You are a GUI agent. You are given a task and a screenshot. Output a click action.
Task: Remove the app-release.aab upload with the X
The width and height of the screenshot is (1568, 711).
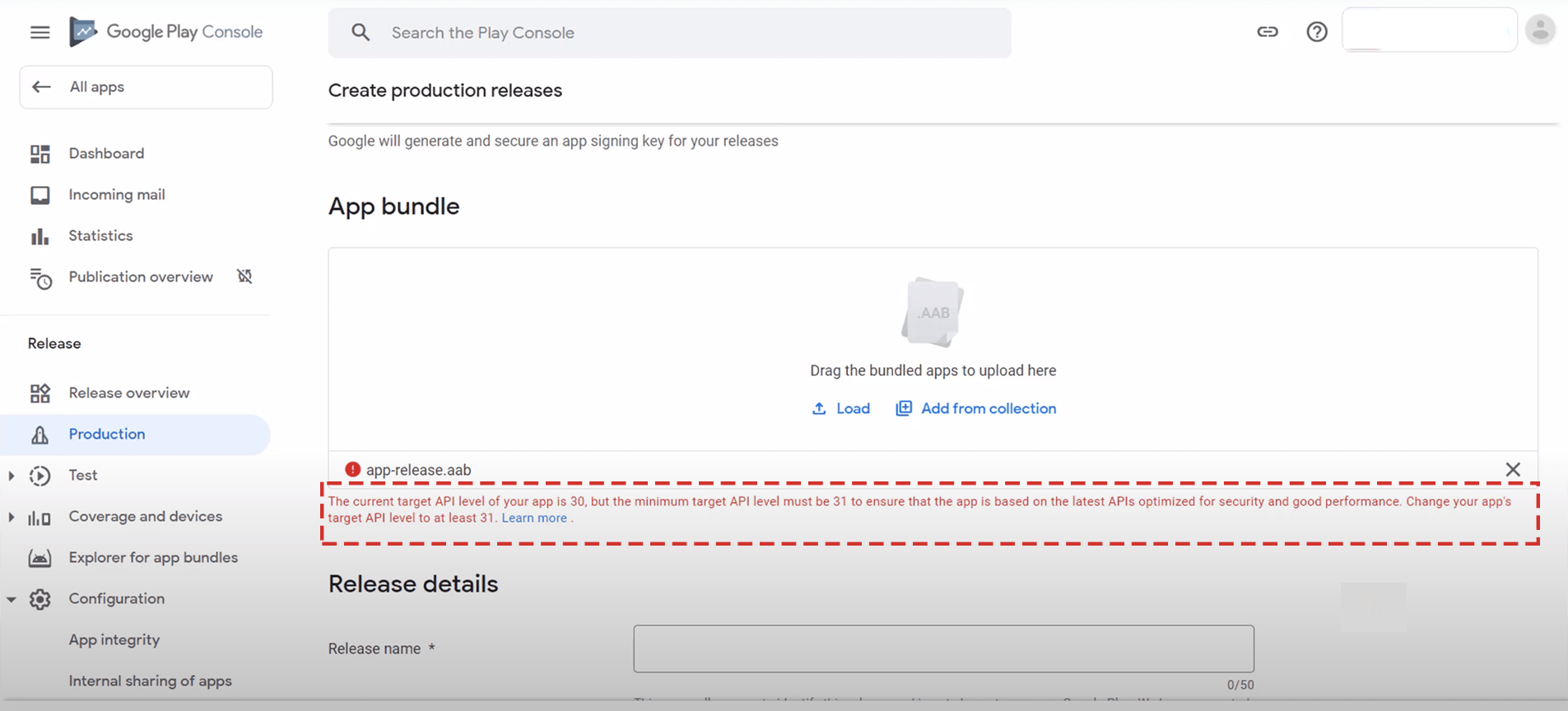pos(1513,469)
